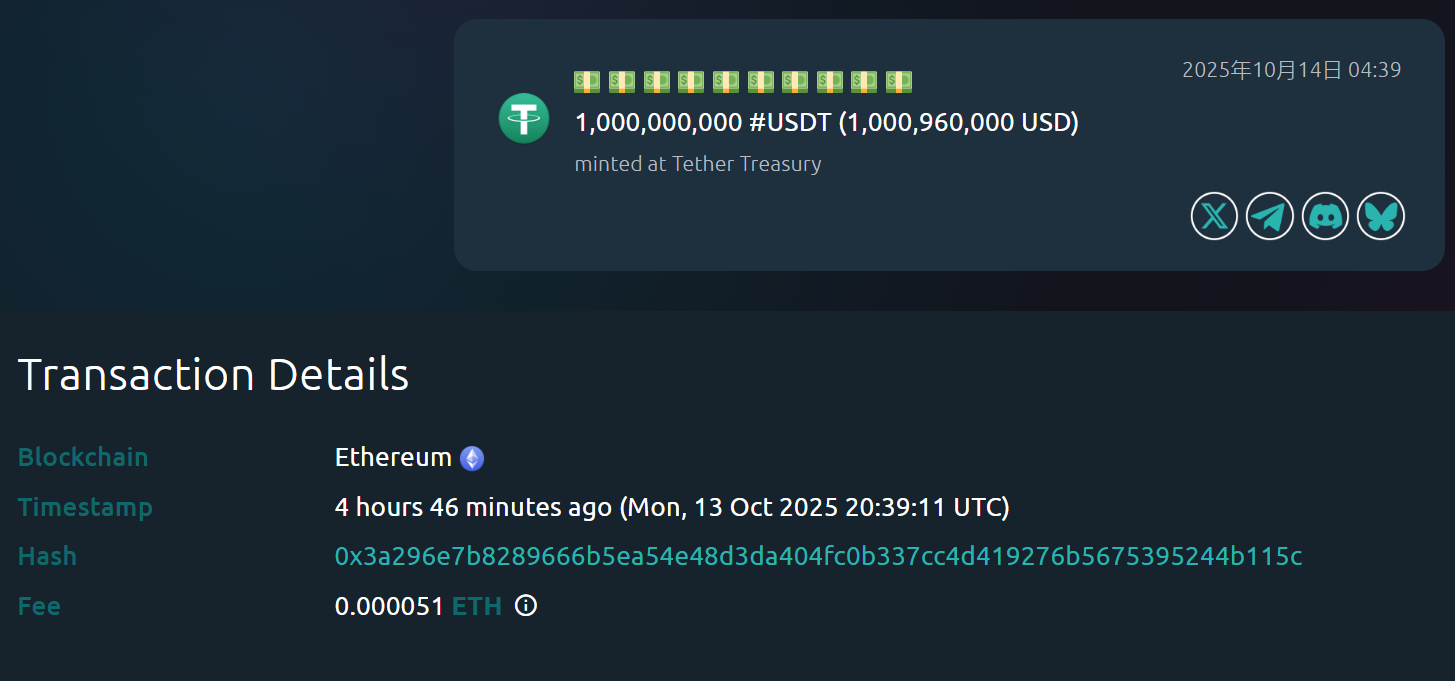
Task: Click the 2025年10月14日 04:39 date
Action: pos(1291,70)
